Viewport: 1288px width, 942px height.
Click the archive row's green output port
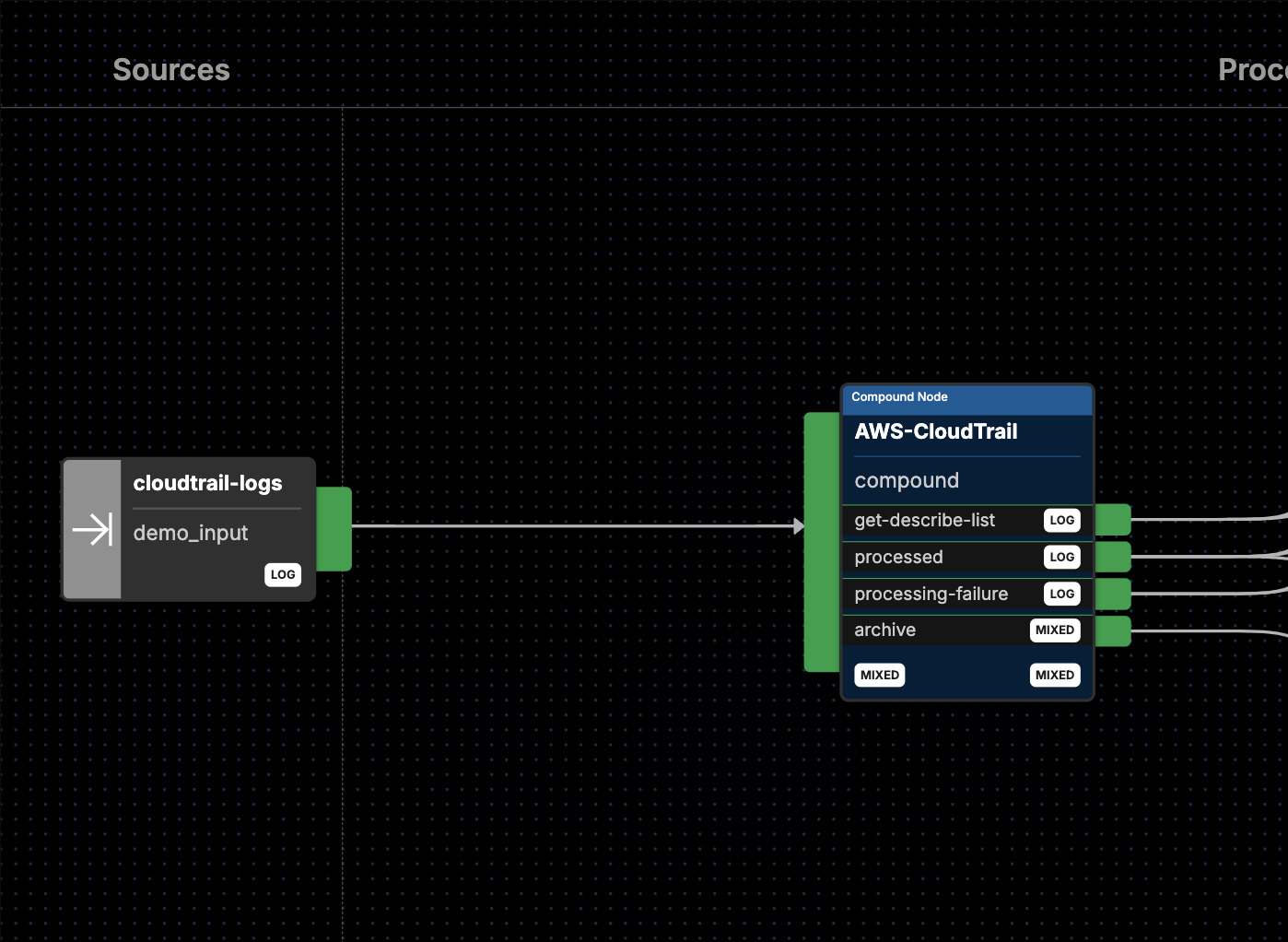(x=1113, y=630)
